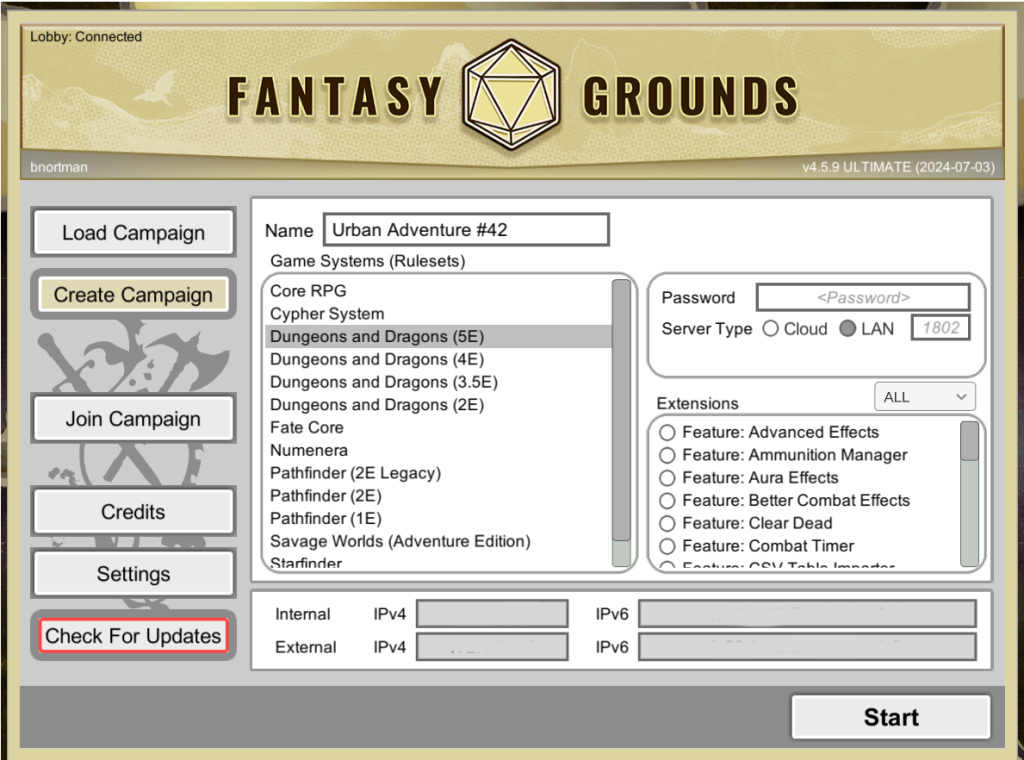Toggle Feature: Combat Timer extension
1024x760 pixels.
(667, 546)
